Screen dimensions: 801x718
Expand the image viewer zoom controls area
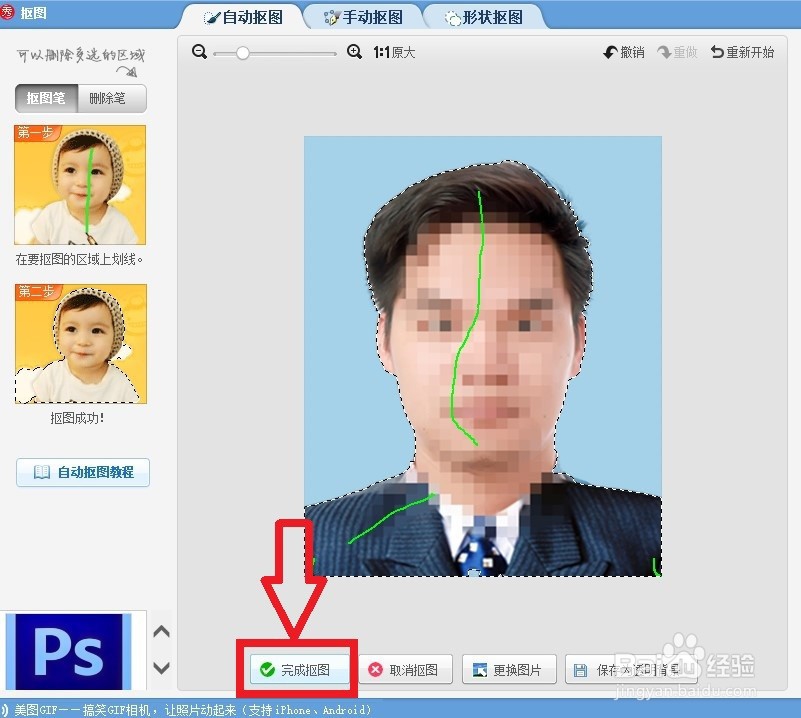(276, 52)
